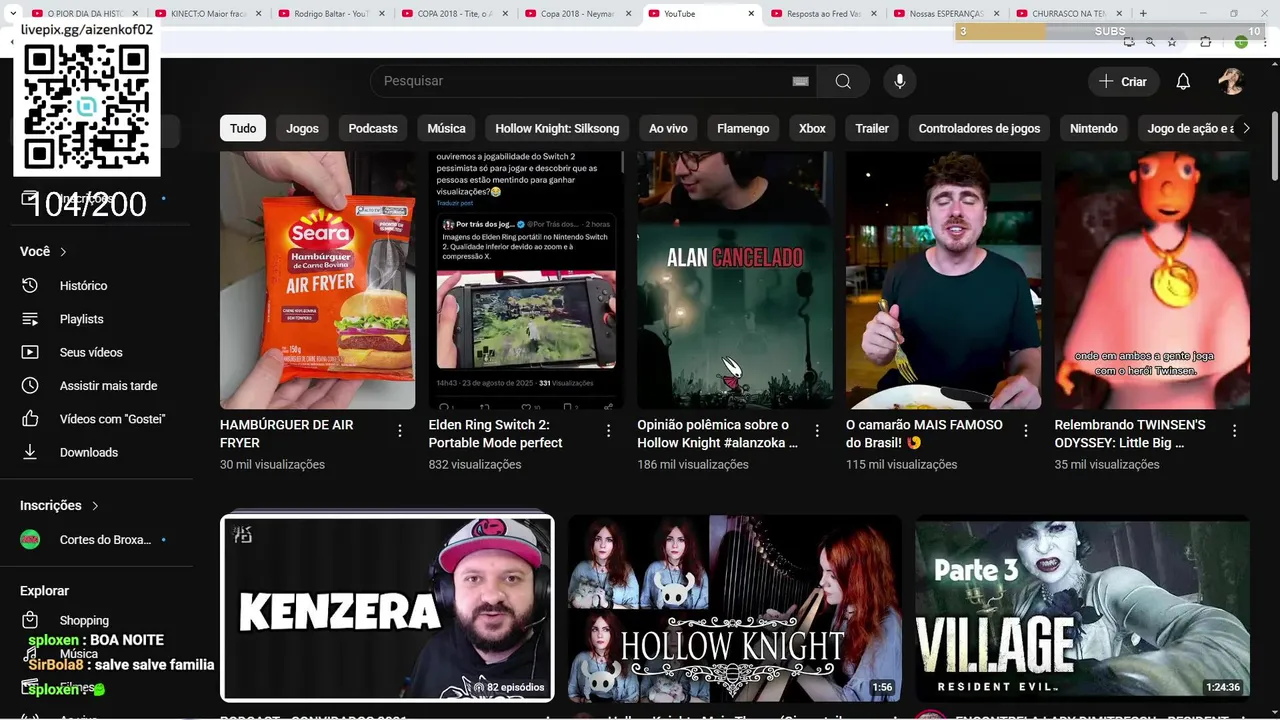Select the Jogos chip
Viewport: 1280px width, 720px height.
302,128
